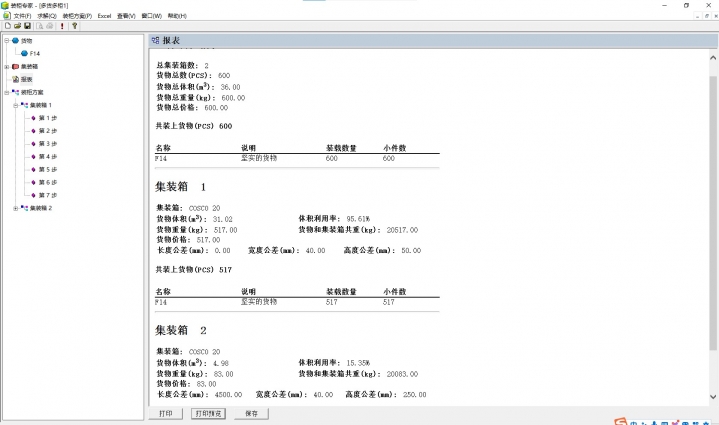This screenshot has height=425, width=719.
Task: Click the 打印预览 button
Action: pyautogui.click(x=209, y=412)
